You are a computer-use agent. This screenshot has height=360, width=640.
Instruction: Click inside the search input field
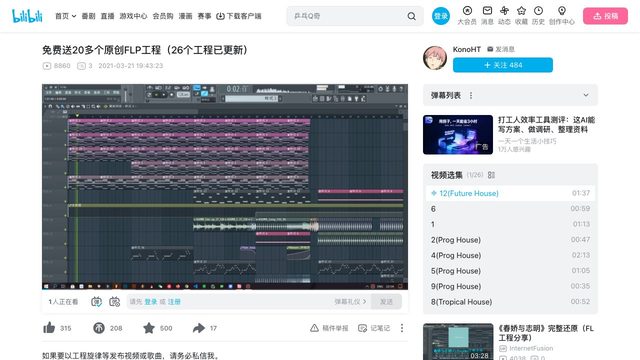(348, 16)
